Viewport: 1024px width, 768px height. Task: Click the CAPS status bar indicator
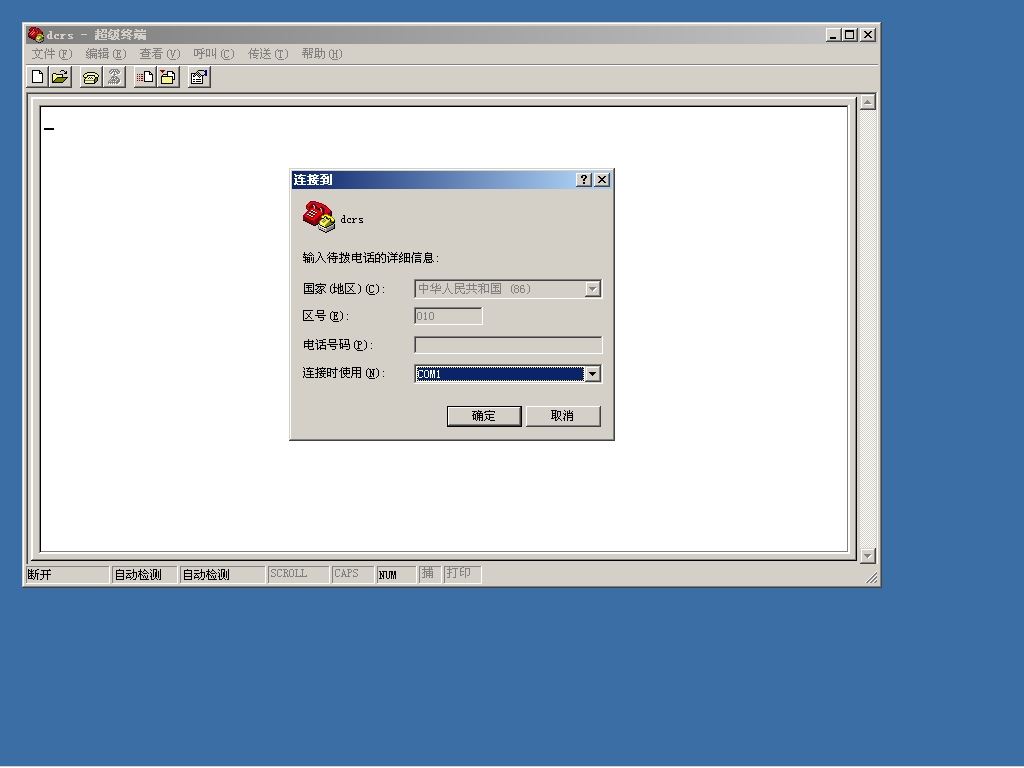[352, 574]
